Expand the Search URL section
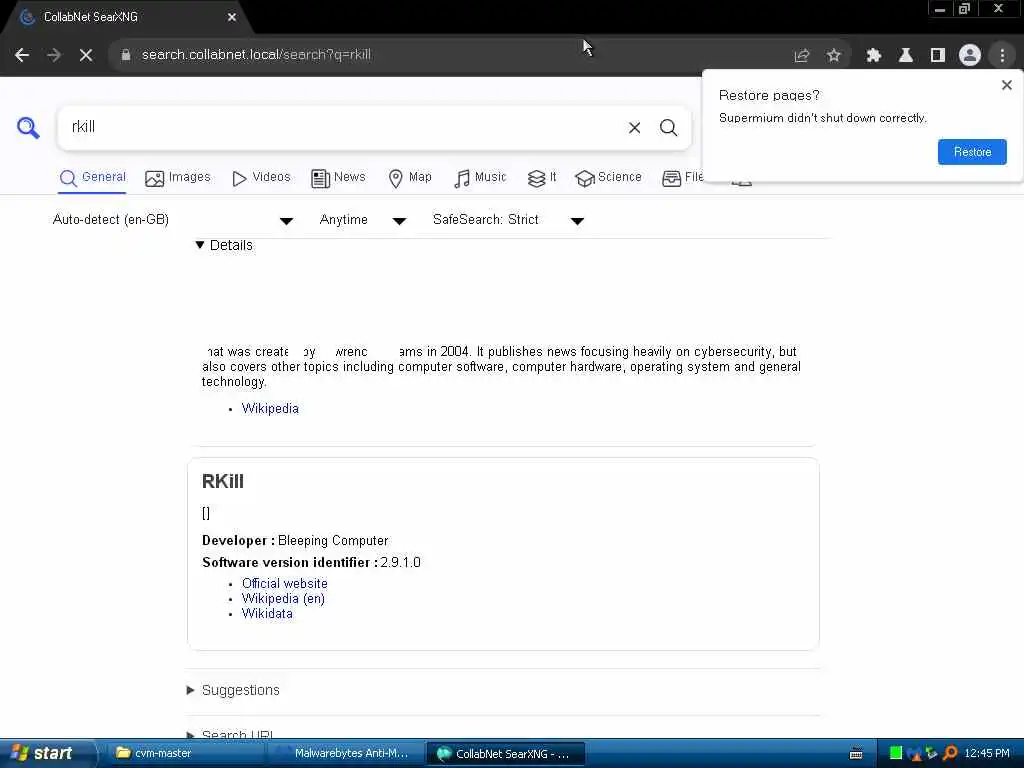 click(x=231, y=735)
